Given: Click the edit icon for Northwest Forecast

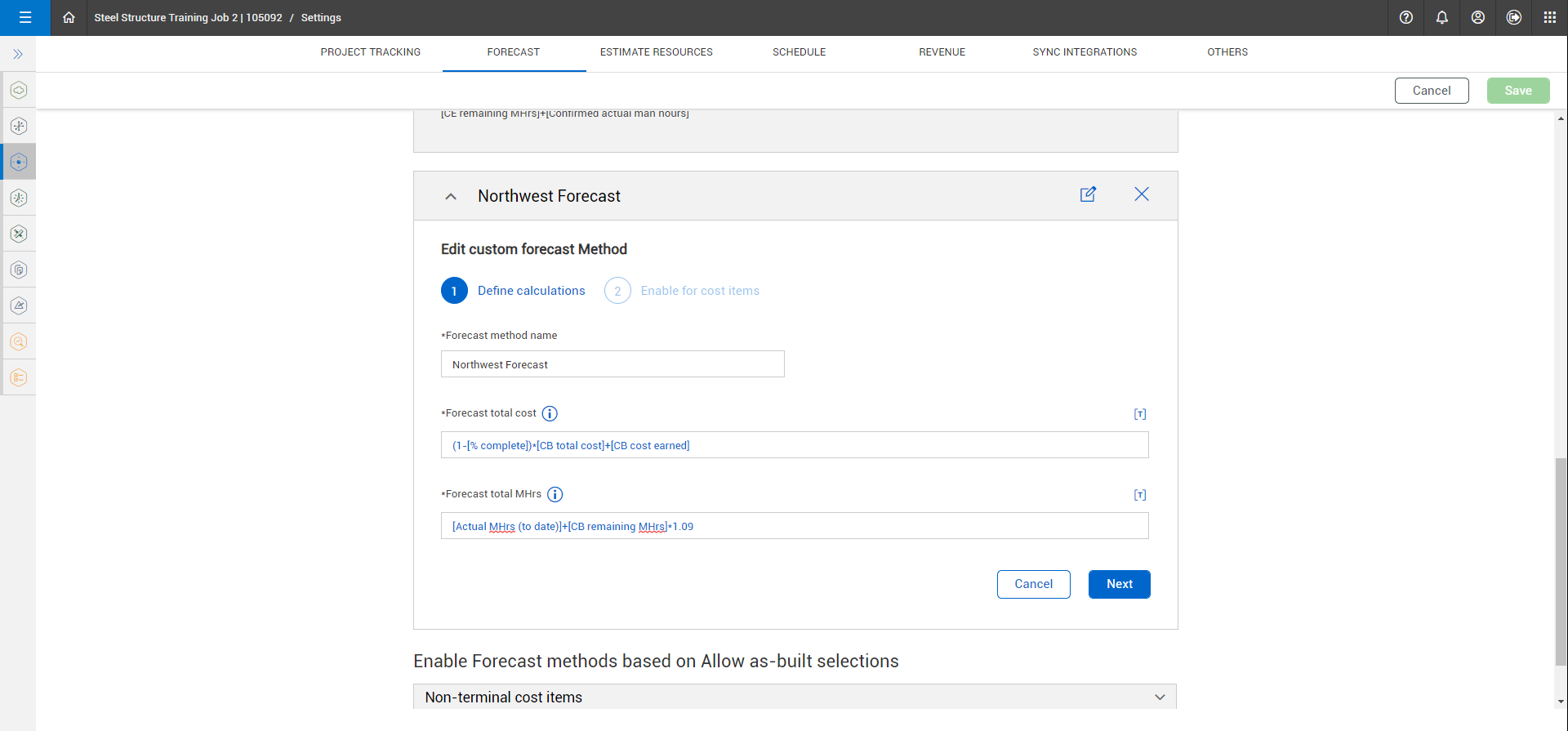Looking at the screenshot, I should tap(1088, 194).
